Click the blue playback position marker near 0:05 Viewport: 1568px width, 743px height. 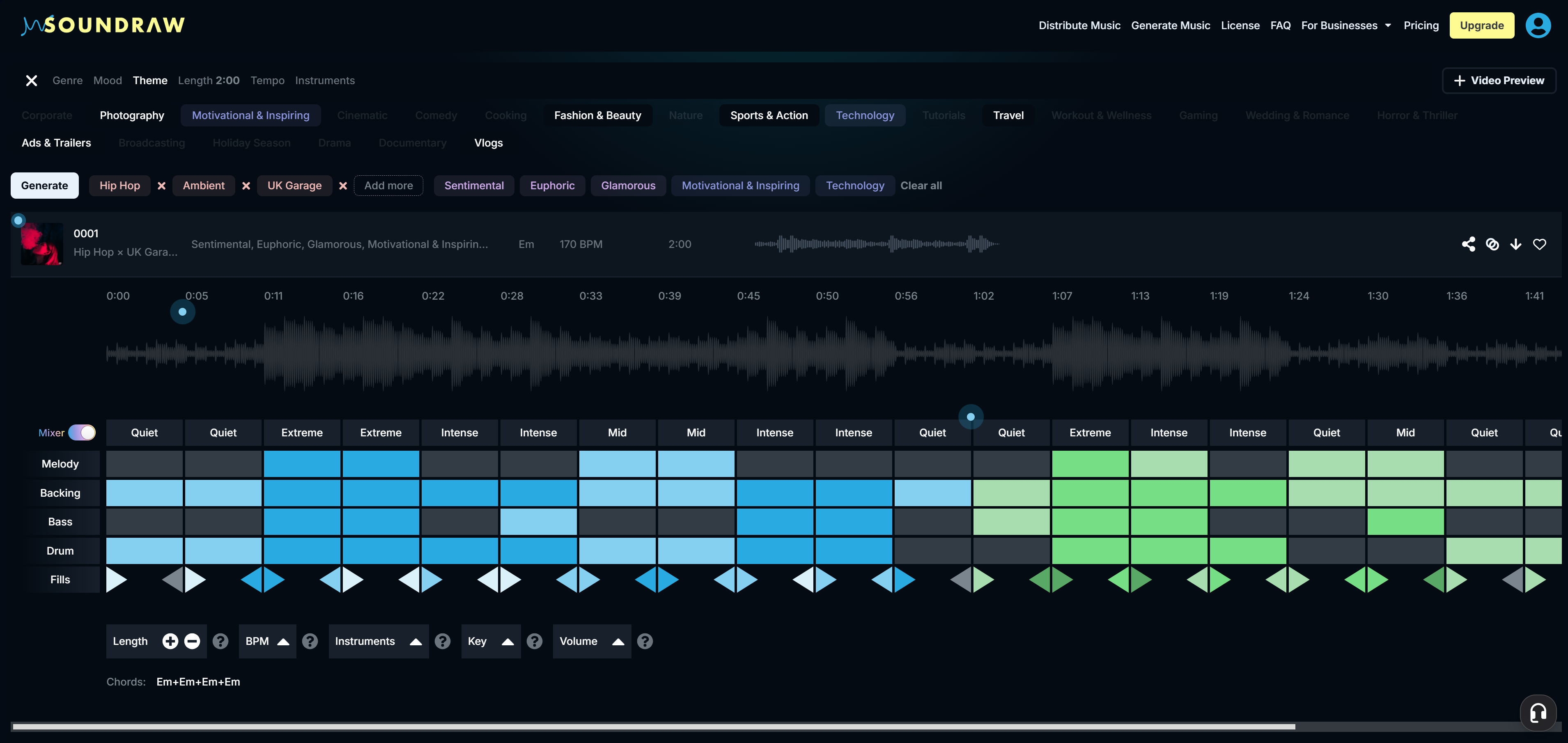182,312
